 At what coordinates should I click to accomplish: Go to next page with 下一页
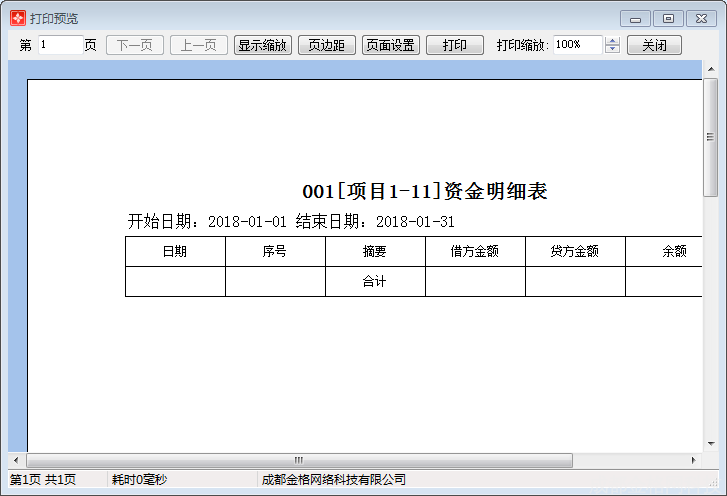134,45
